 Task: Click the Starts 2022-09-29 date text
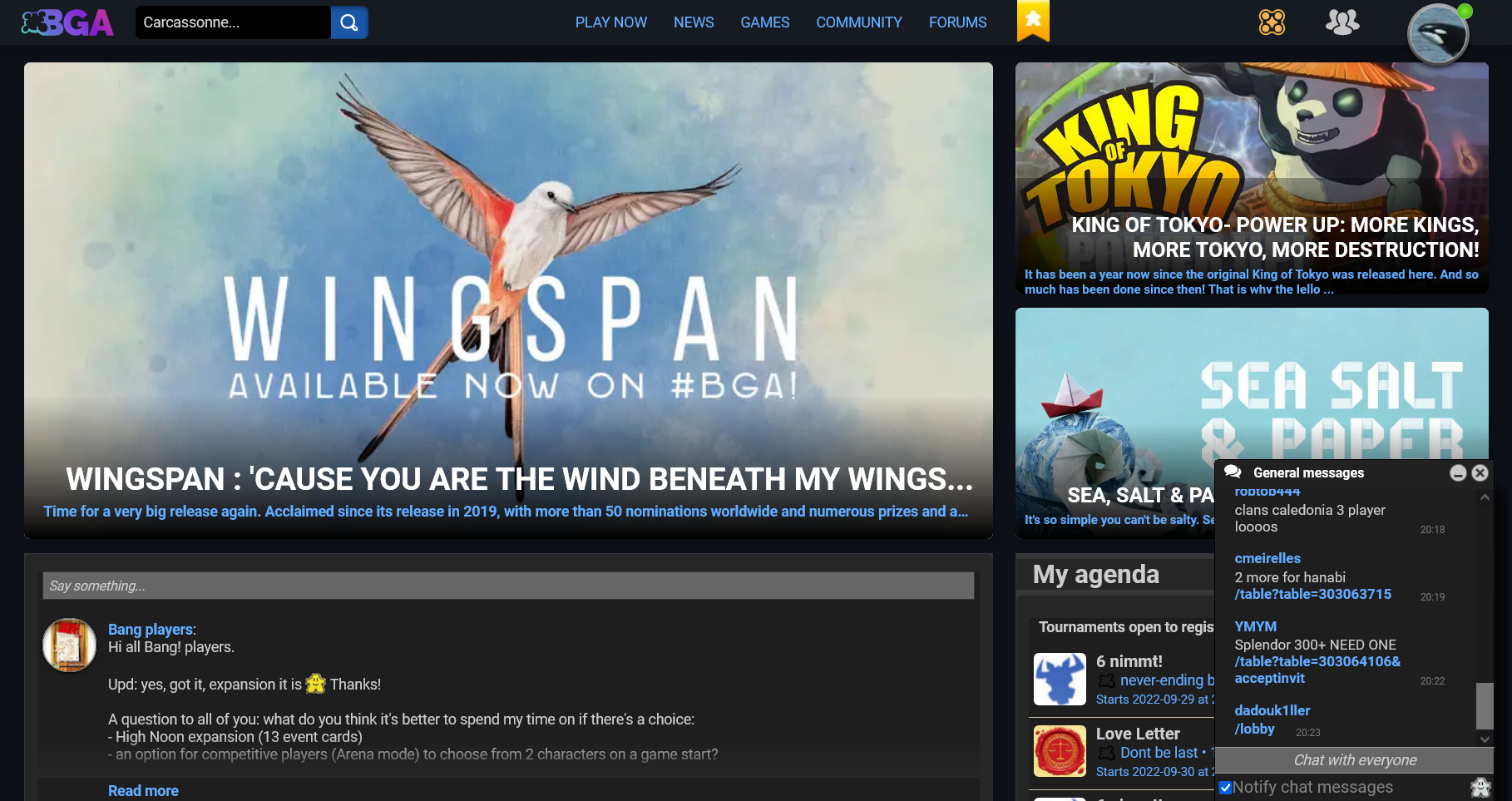coord(1154,700)
